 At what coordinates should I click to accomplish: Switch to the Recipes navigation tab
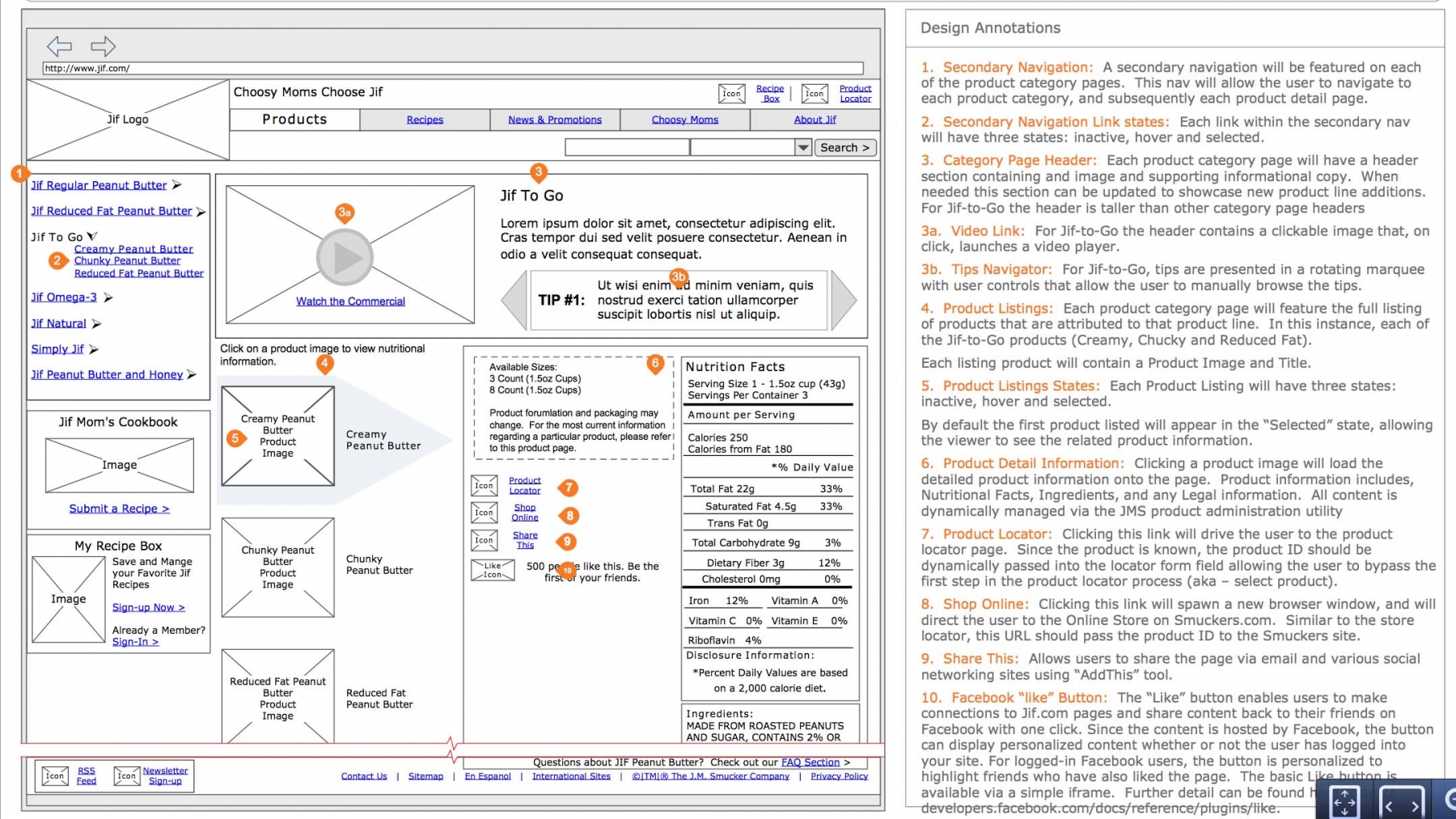pyautogui.click(x=425, y=120)
